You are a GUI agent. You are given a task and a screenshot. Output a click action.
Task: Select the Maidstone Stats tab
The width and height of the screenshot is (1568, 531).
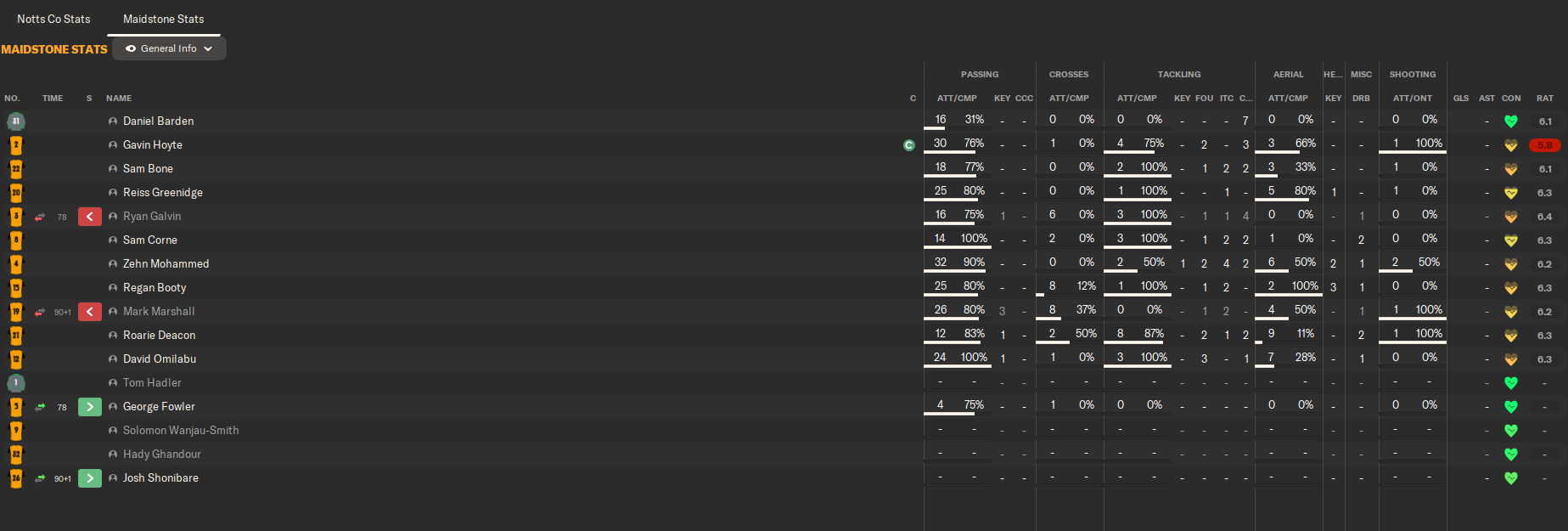[x=163, y=19]
